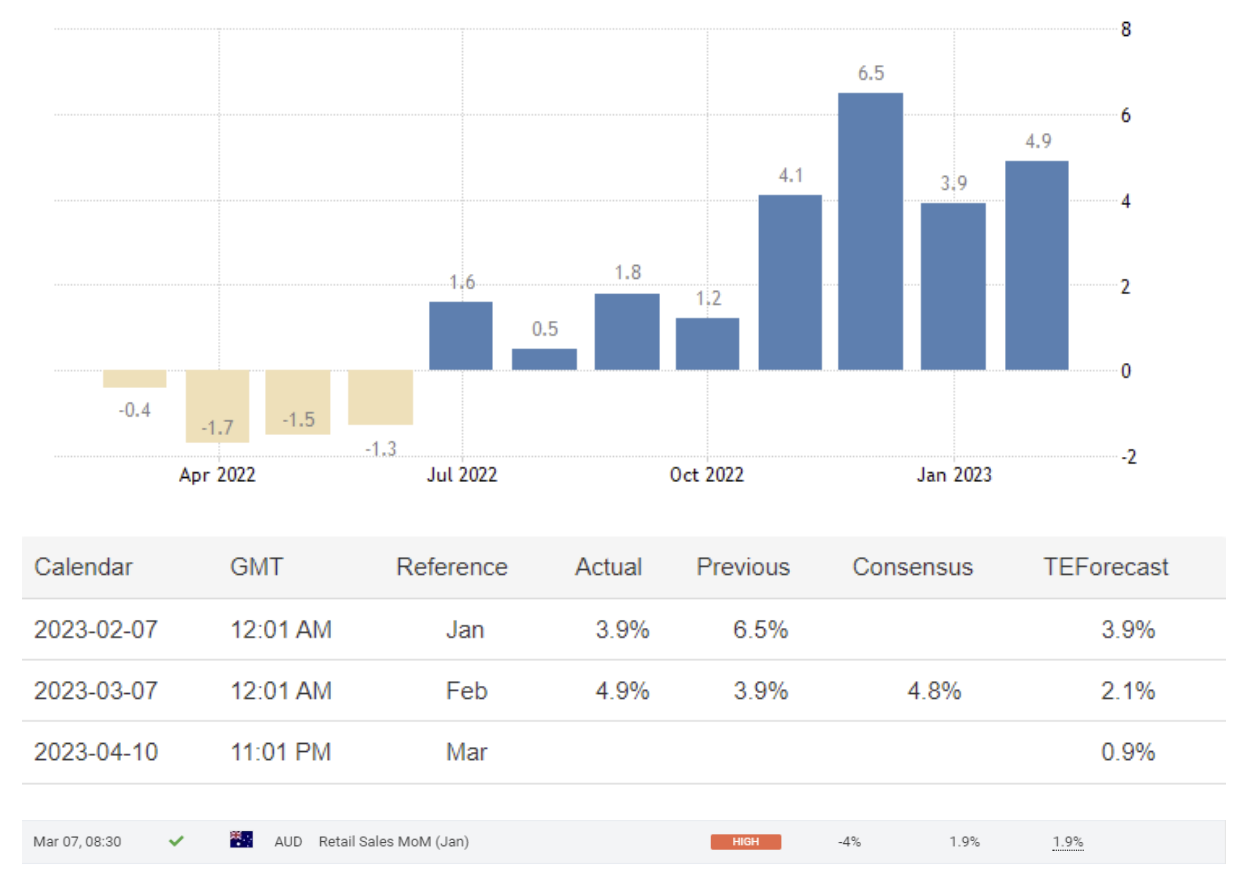1236x880 pixels.
Task: Click the orange HIGH impact badge
Action: 745,842
